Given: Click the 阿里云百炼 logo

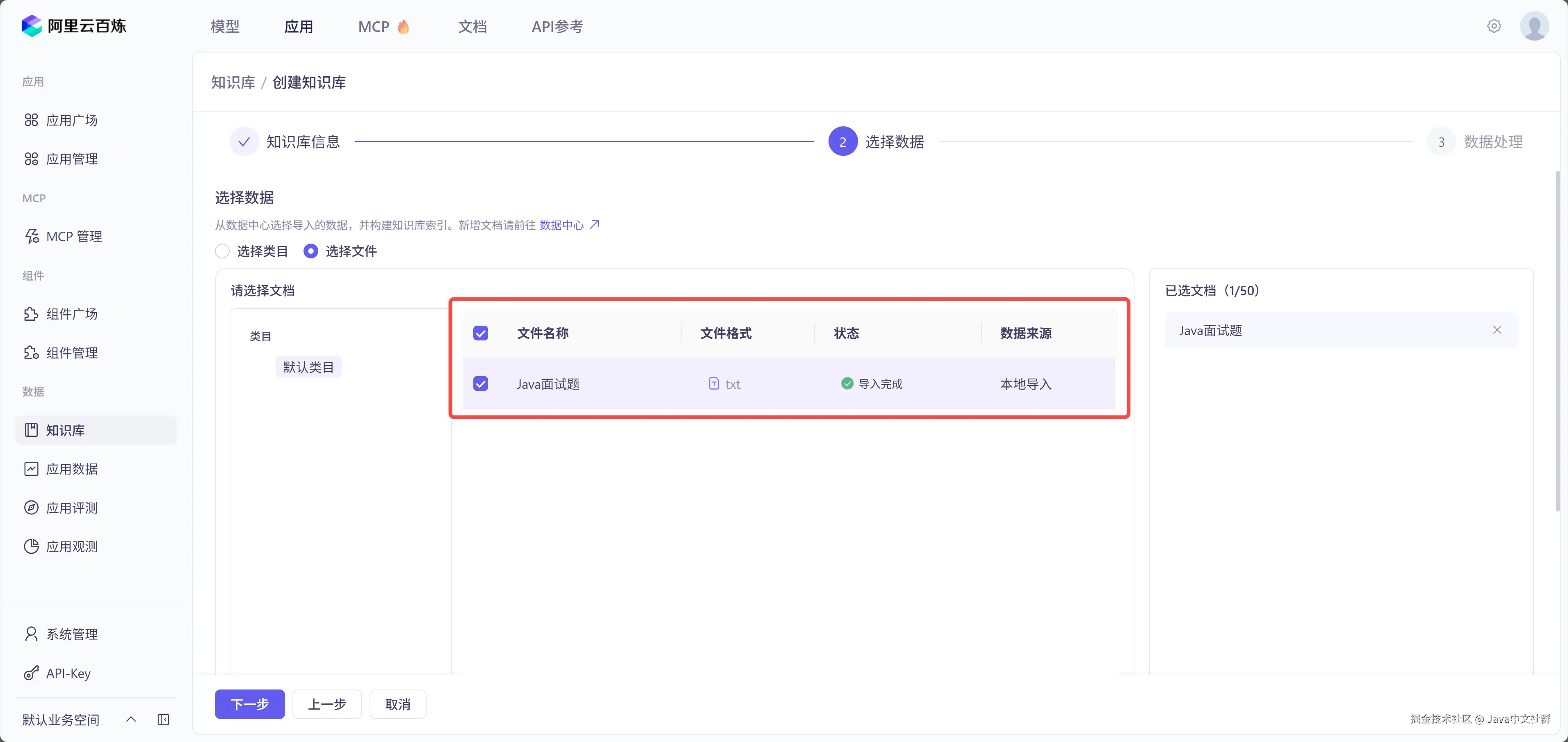Looking at the screenshot, I should [x=74, y=26].
